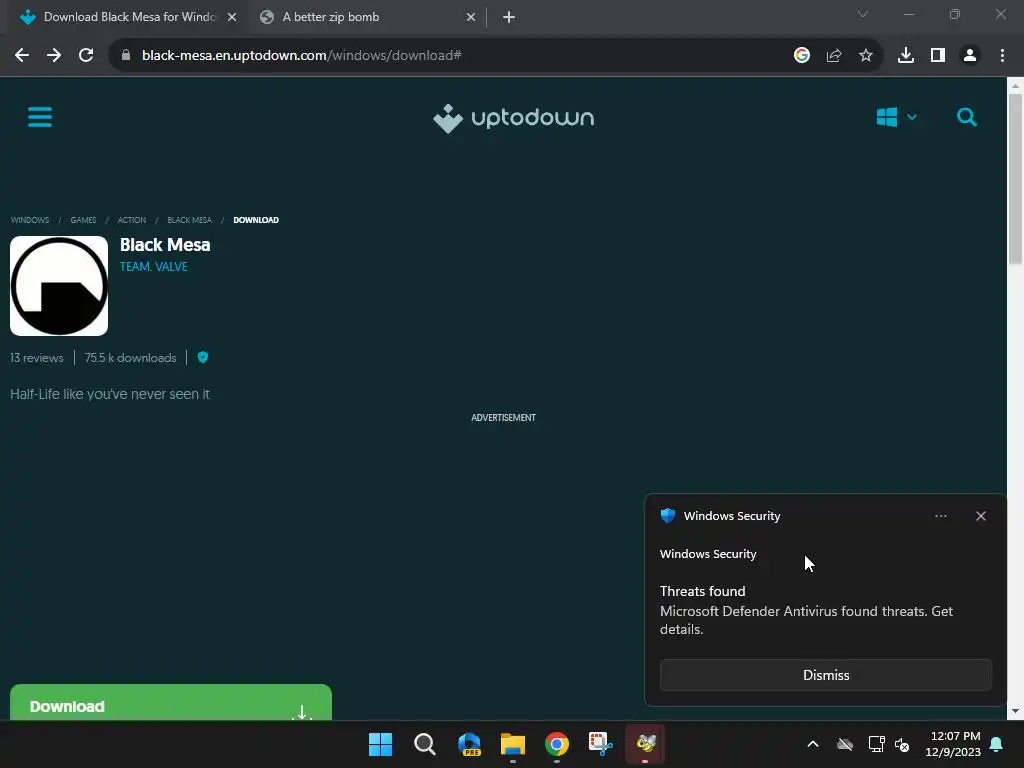Image resolution: width=1024 pixels, height=768 pixels.
Task: Open the Uptodown site search
Action: (x=967, y=118)
